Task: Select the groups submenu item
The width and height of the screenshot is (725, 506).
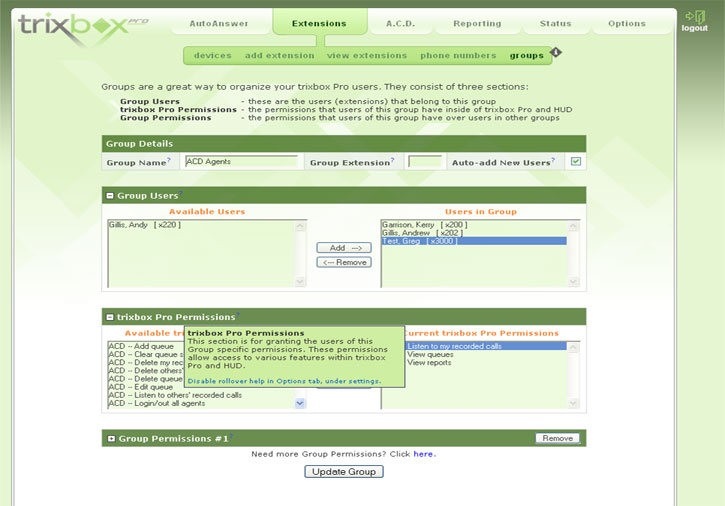Action: coord(527,56)
